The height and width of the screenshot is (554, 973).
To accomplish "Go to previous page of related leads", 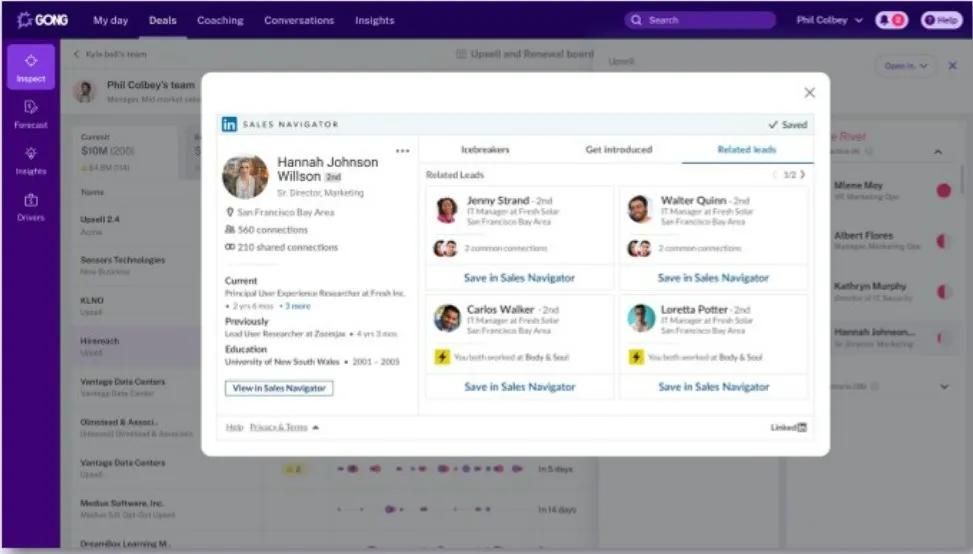I will (774, 174).
